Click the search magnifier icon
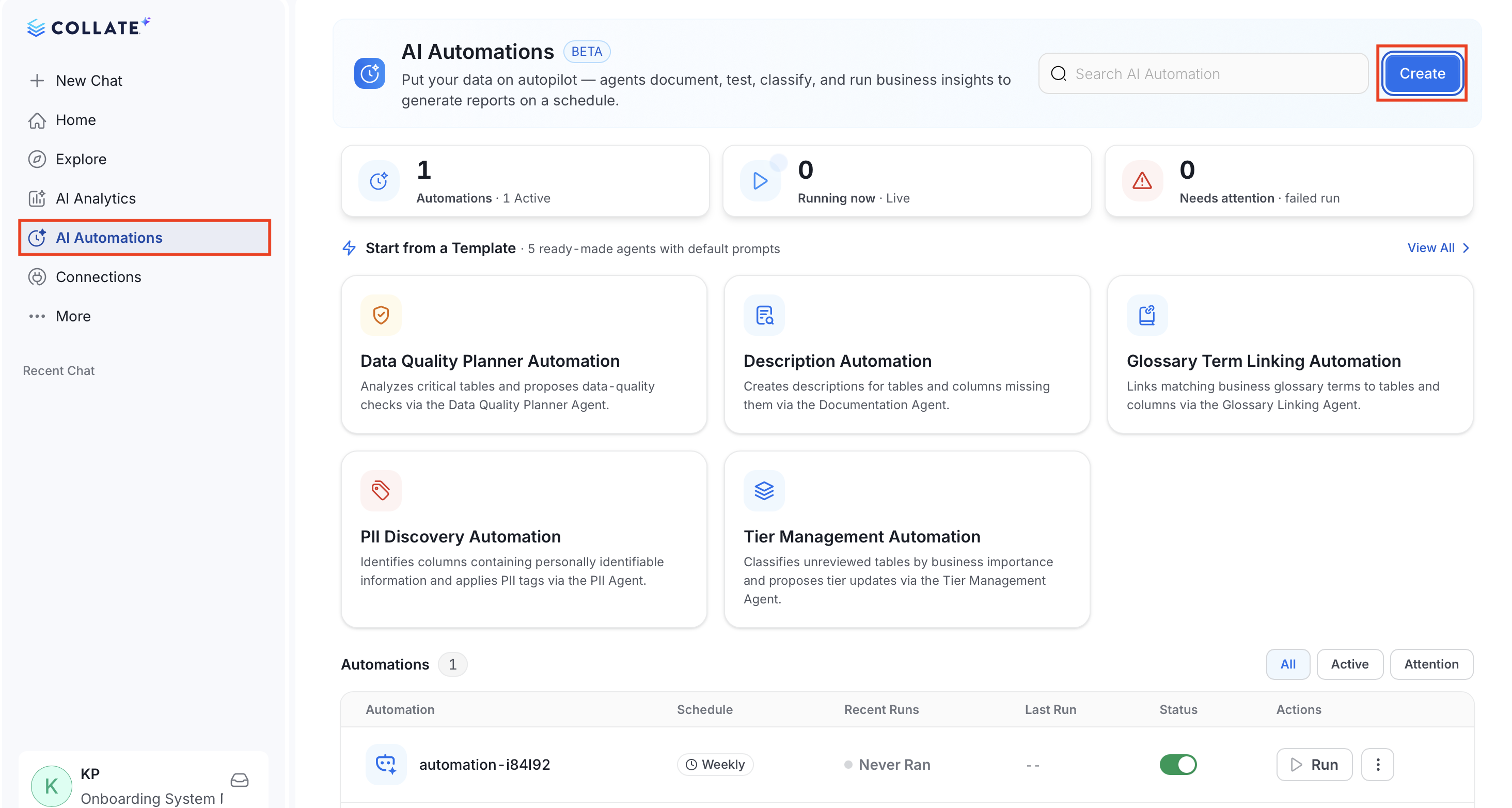The height and width of the screenshot is (808, 1512). pos(1058,73)
